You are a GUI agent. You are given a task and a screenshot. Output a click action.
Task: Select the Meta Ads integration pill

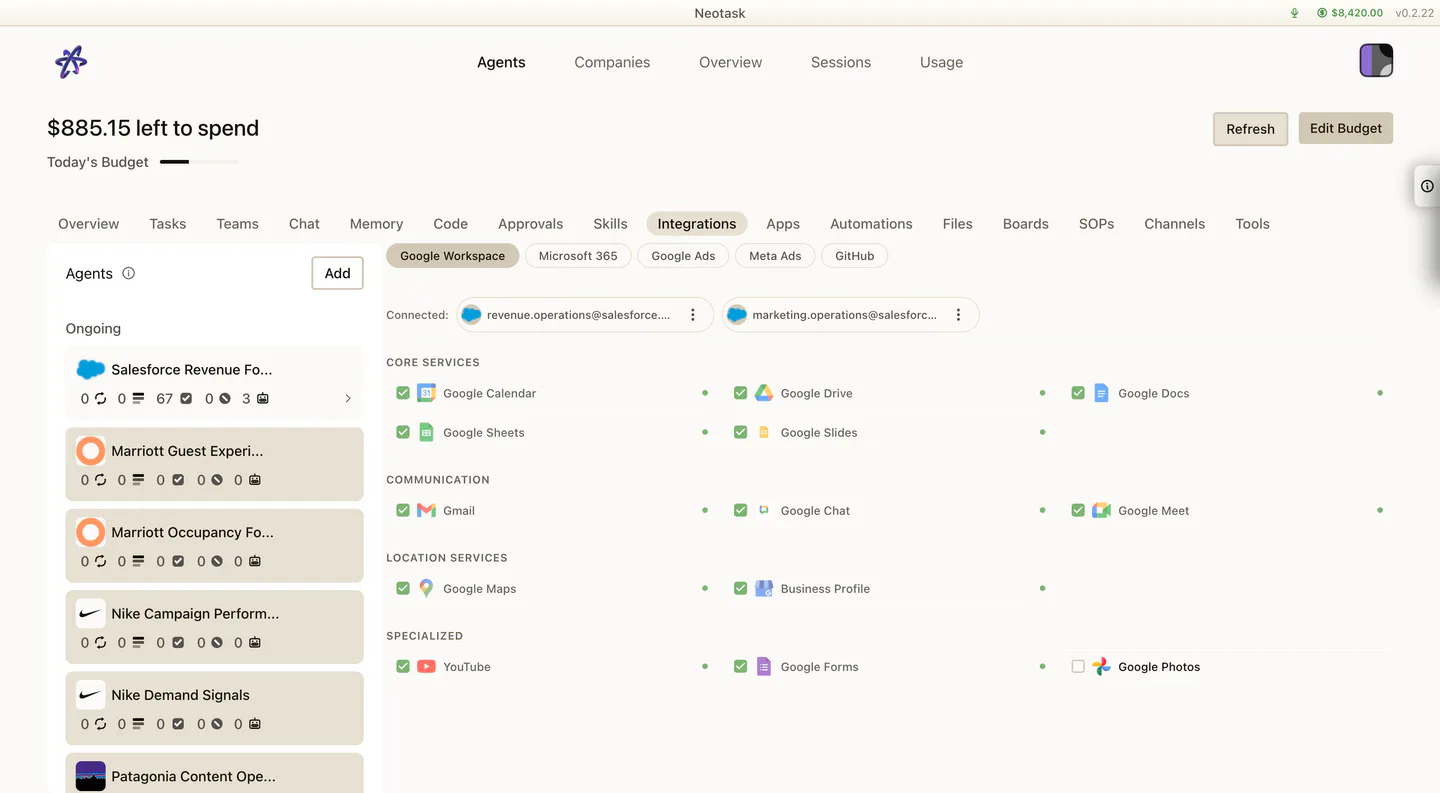(775, 256)
